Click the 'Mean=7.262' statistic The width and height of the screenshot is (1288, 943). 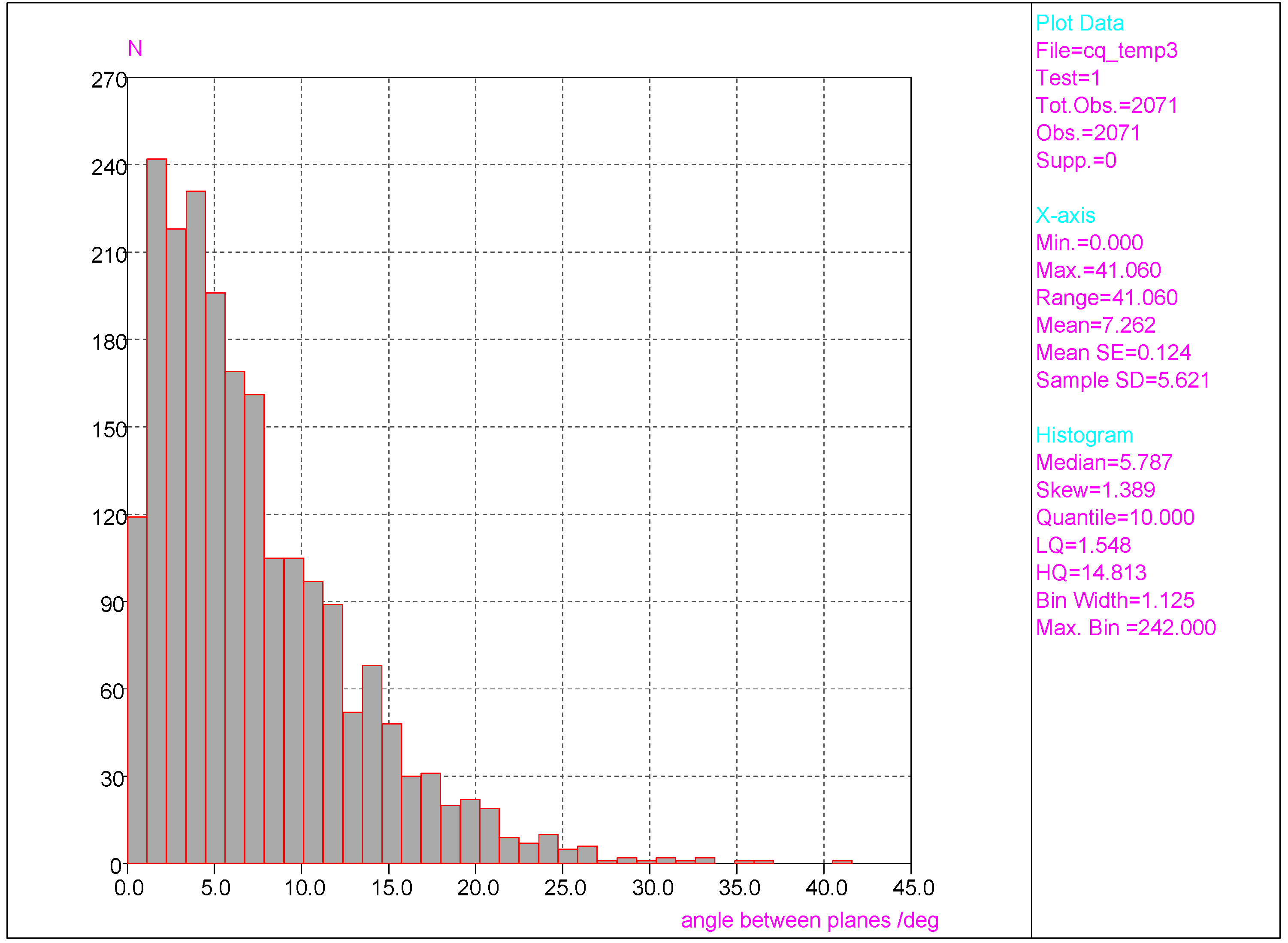pyautogui.click(x=1096, y=325)
